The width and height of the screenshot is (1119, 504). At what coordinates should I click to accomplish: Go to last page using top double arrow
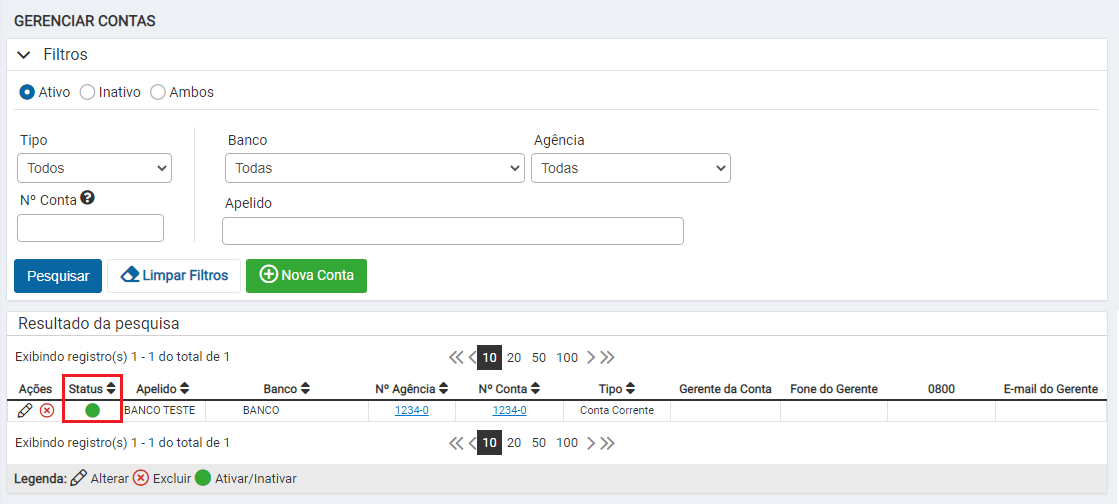pyautogui.click(x=607, y=358)
